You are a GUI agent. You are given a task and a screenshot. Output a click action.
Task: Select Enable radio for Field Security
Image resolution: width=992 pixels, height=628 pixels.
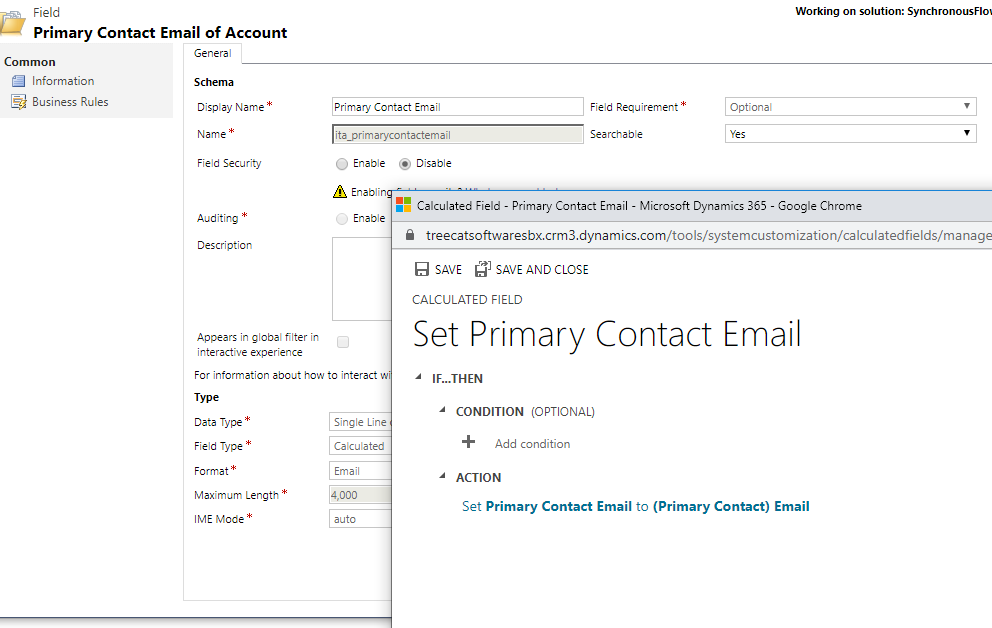pos(342,164)
